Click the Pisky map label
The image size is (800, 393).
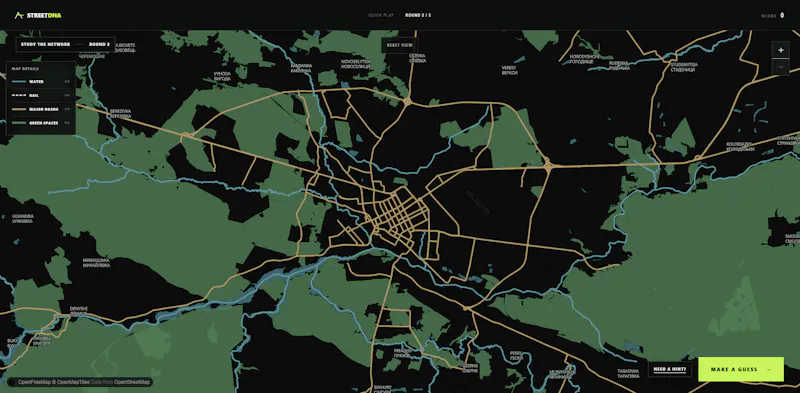pos(515,355)
